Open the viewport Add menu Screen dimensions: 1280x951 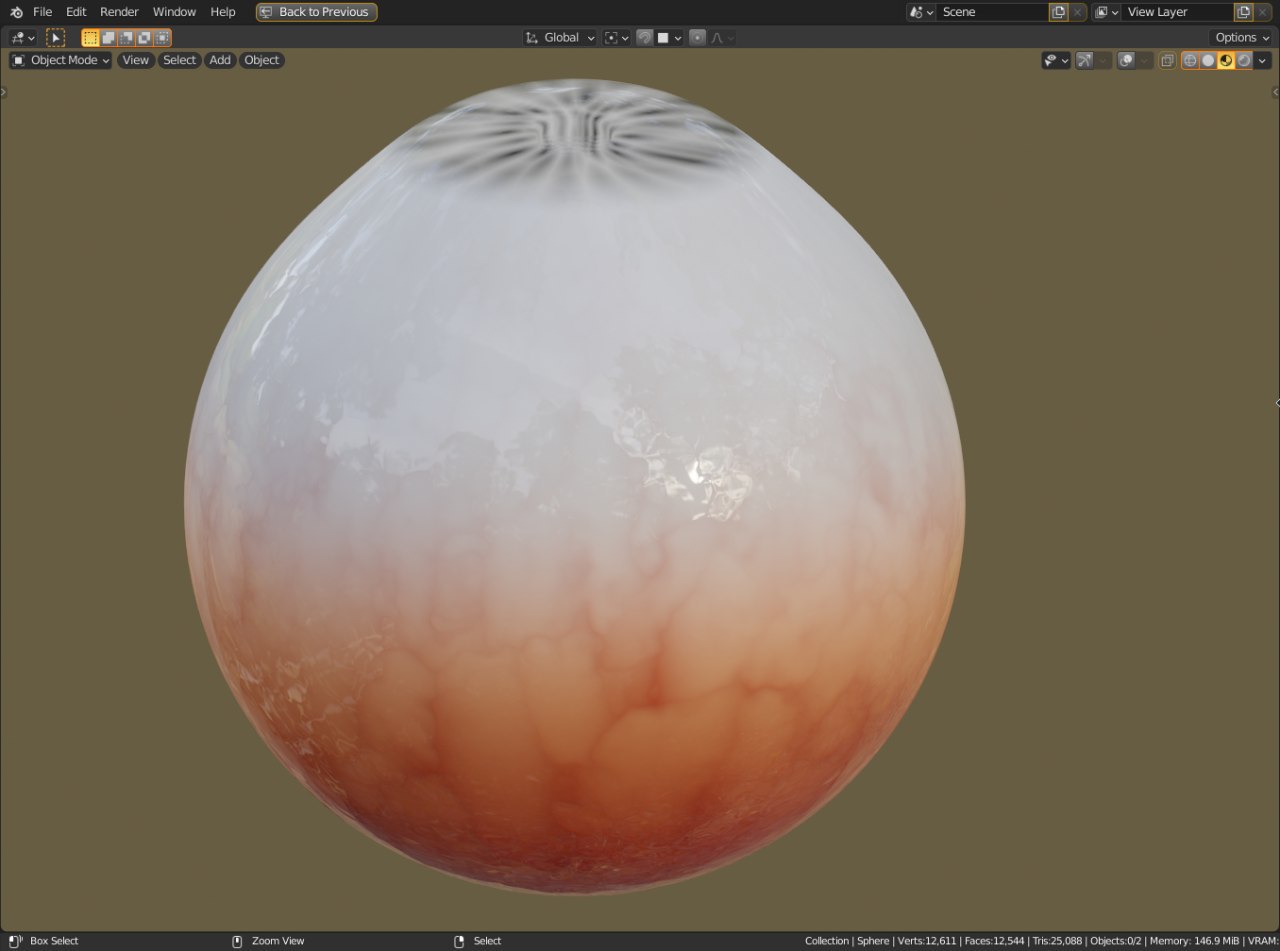point(220,60)
